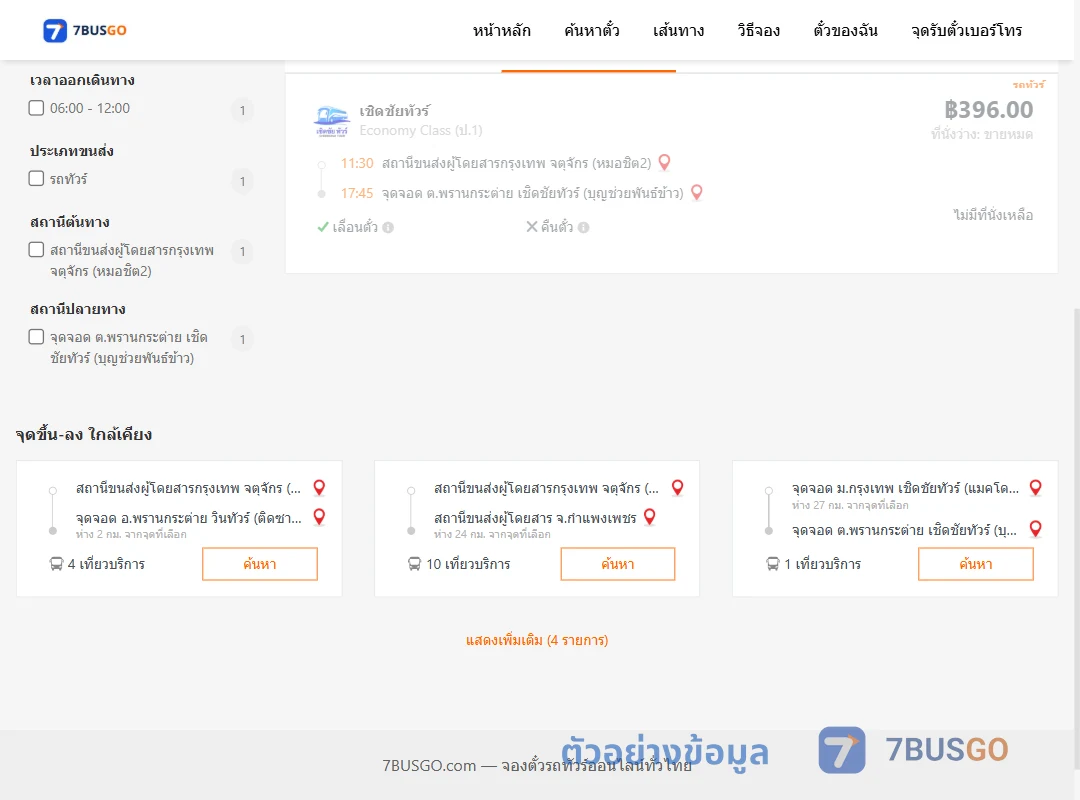Open the หน้าหลัก menu item
The height and width of the screenshot is (800, 1080).
[501, 30]
